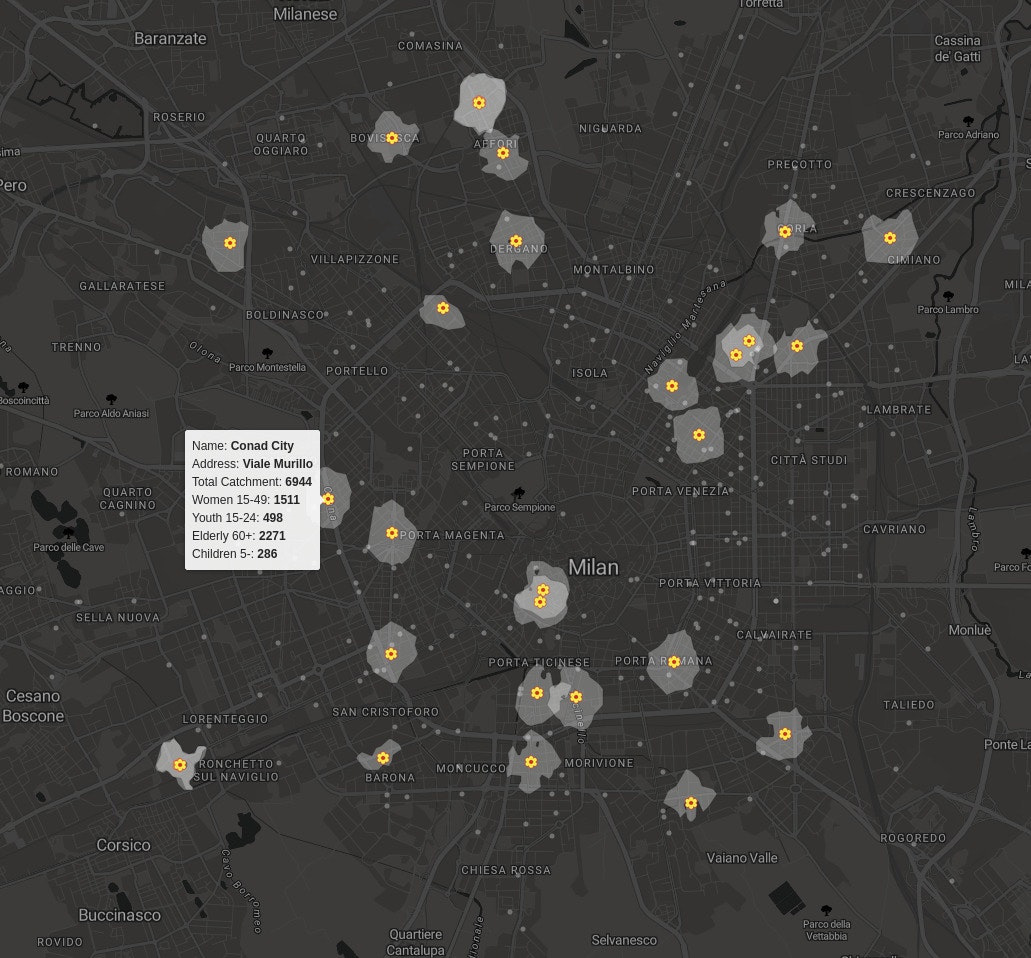Select the 'Baranzate' map label

(x=170, y=39)
